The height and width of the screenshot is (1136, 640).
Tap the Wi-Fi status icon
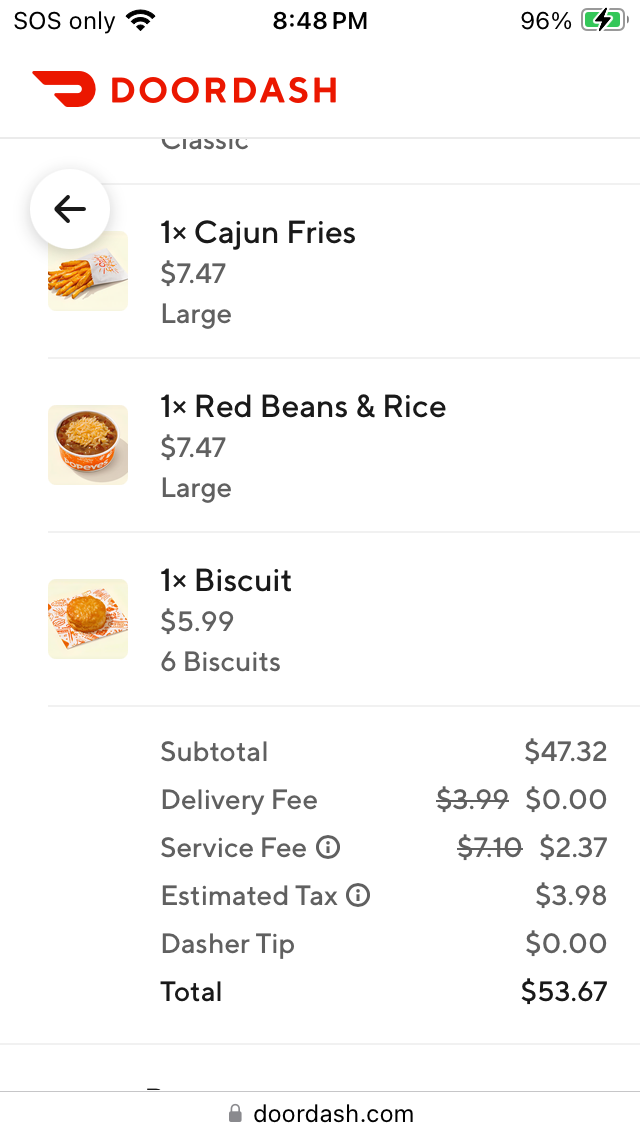(142, 21)
